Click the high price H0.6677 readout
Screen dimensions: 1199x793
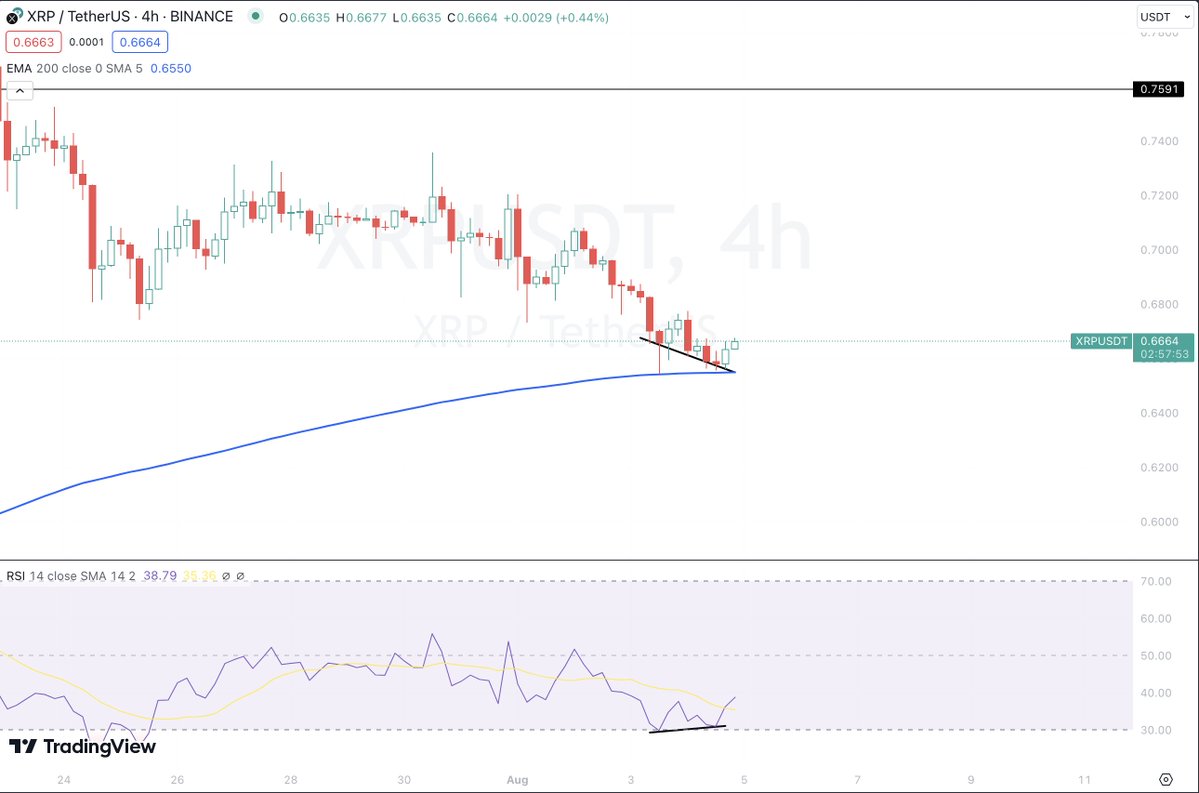coord(362,17)
